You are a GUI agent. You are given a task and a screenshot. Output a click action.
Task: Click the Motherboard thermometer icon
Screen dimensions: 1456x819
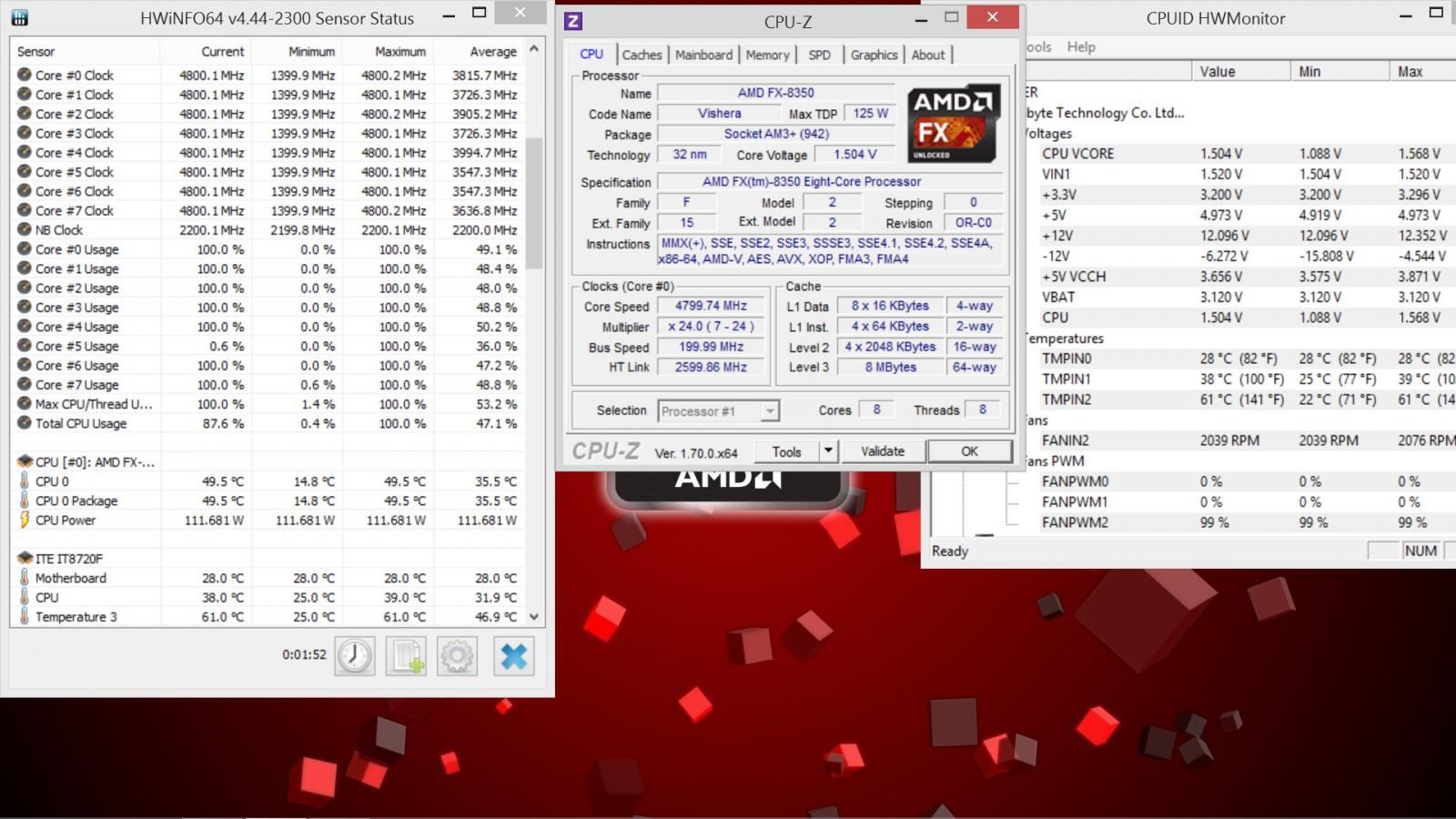point(25,578)
